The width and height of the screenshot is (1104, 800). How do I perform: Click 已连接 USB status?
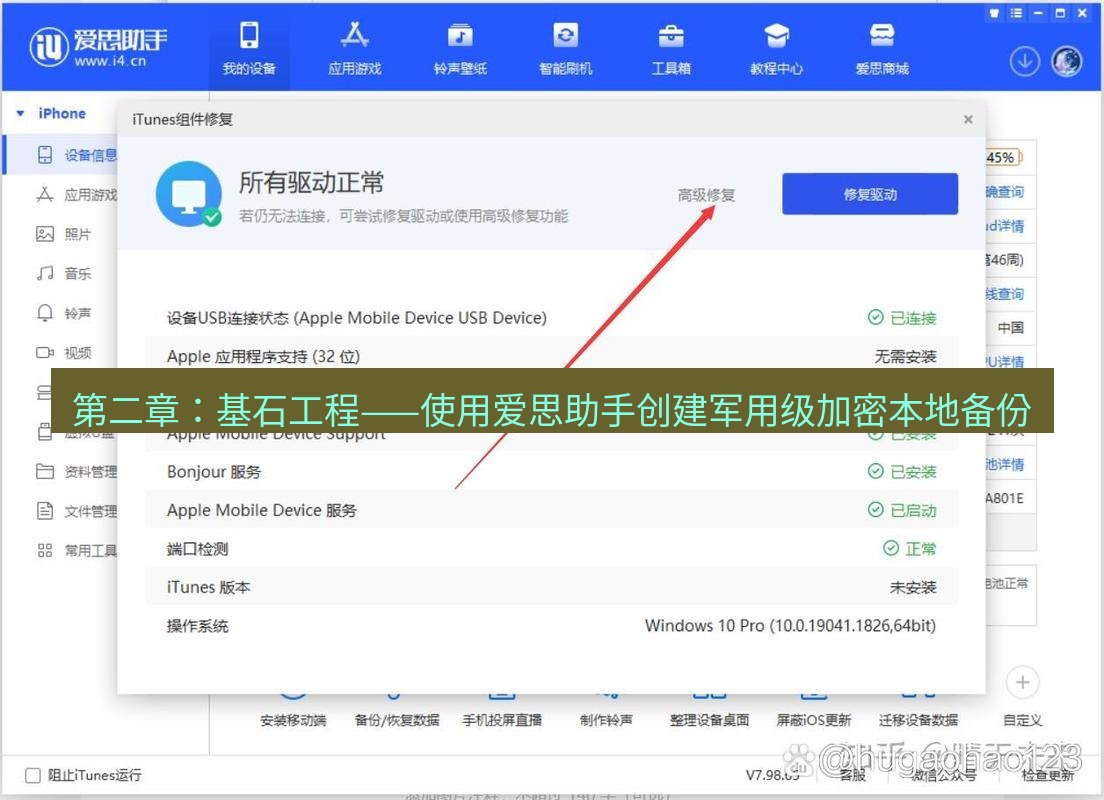pos(902,318)
